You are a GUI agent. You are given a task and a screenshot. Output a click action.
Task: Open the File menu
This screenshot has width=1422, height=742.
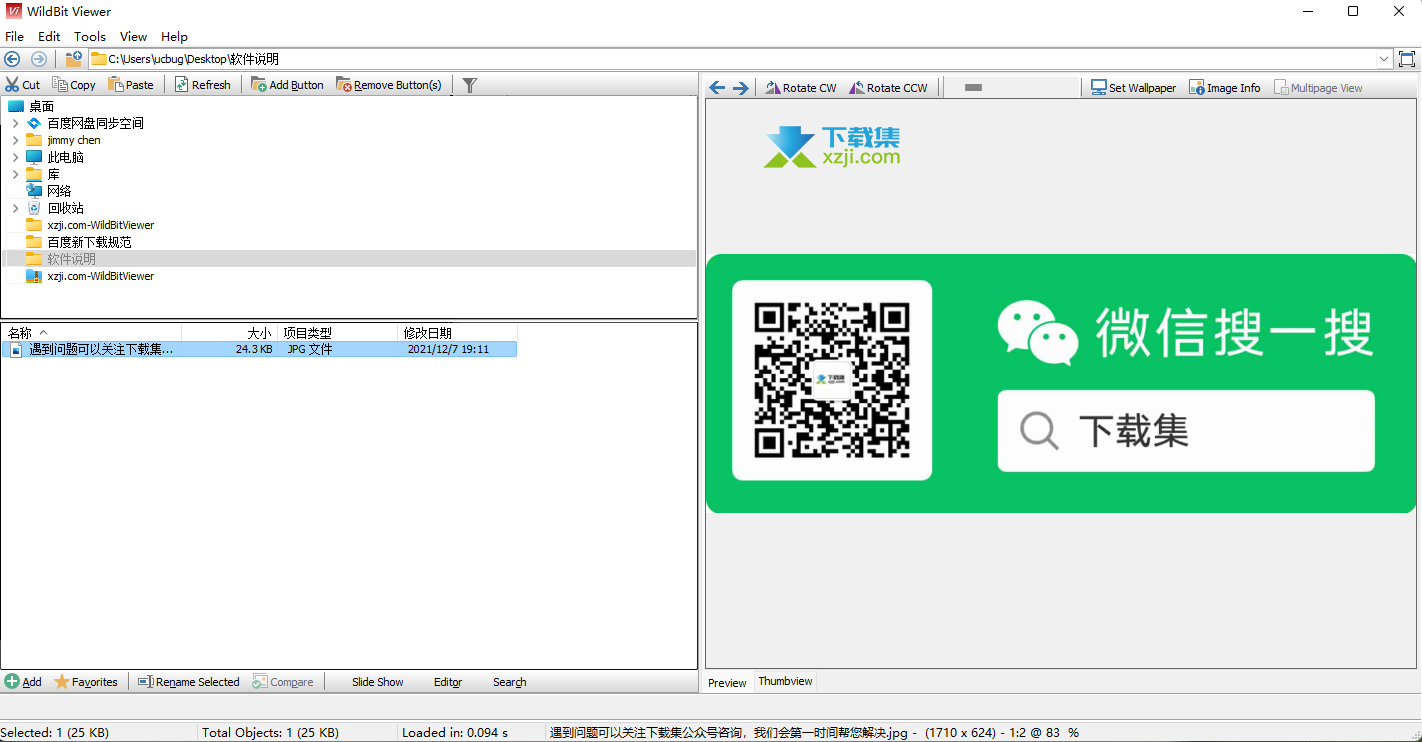14,36
